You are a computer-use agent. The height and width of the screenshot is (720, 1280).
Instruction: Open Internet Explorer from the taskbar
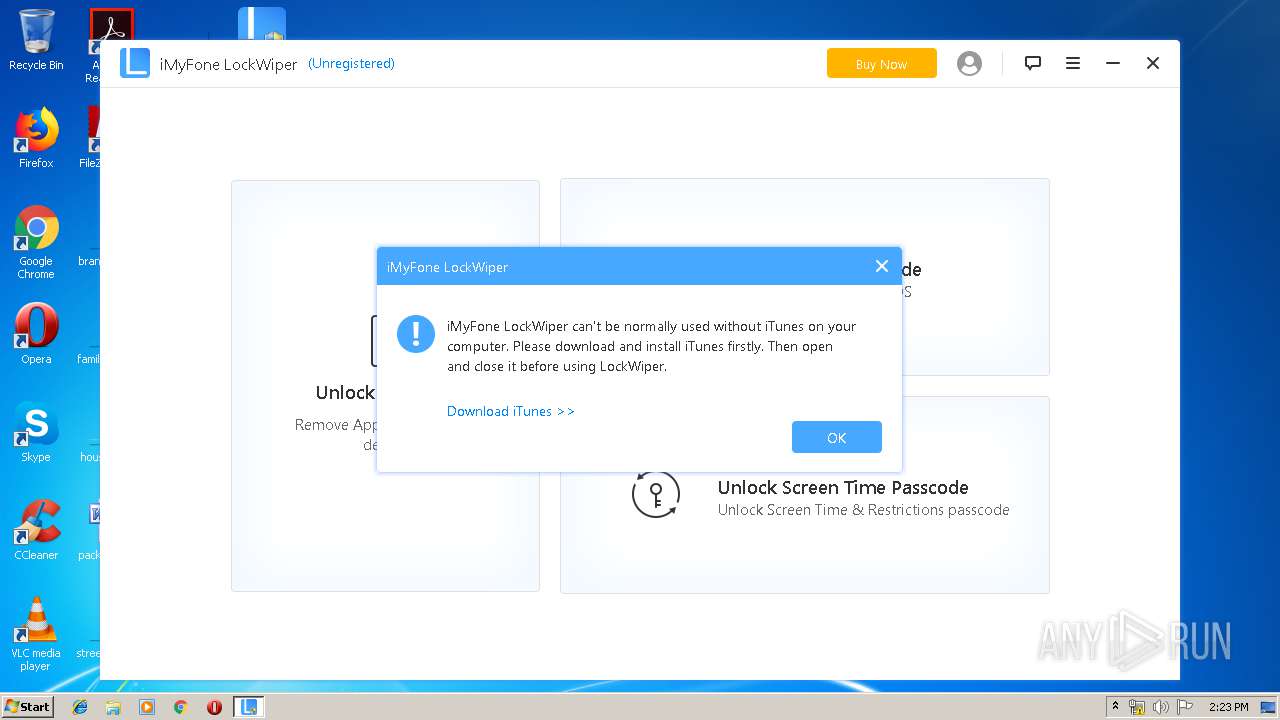[x=80, y=707]
